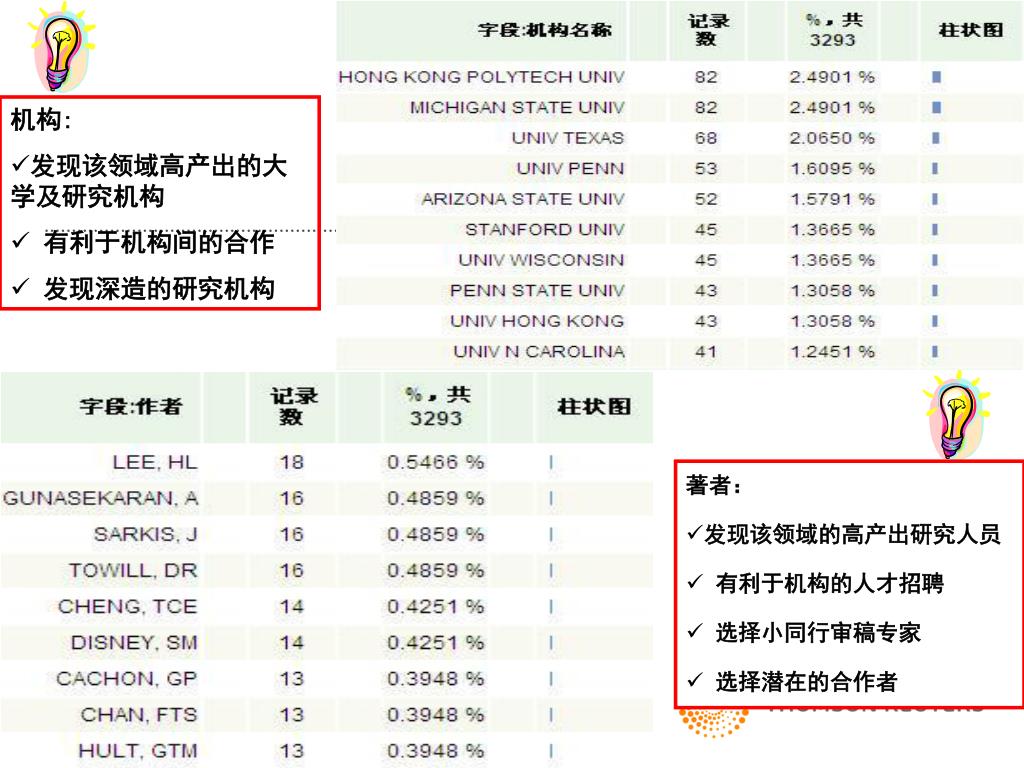Select UNIV WISCONSIN entry
The image size is (1024, 768).
click(541, 260)
